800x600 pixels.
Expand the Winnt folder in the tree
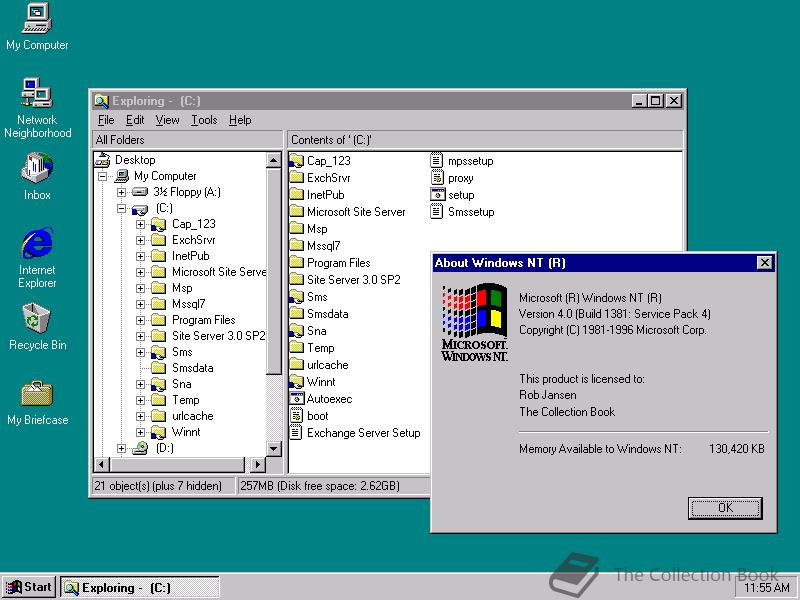(x=140, y=432)
